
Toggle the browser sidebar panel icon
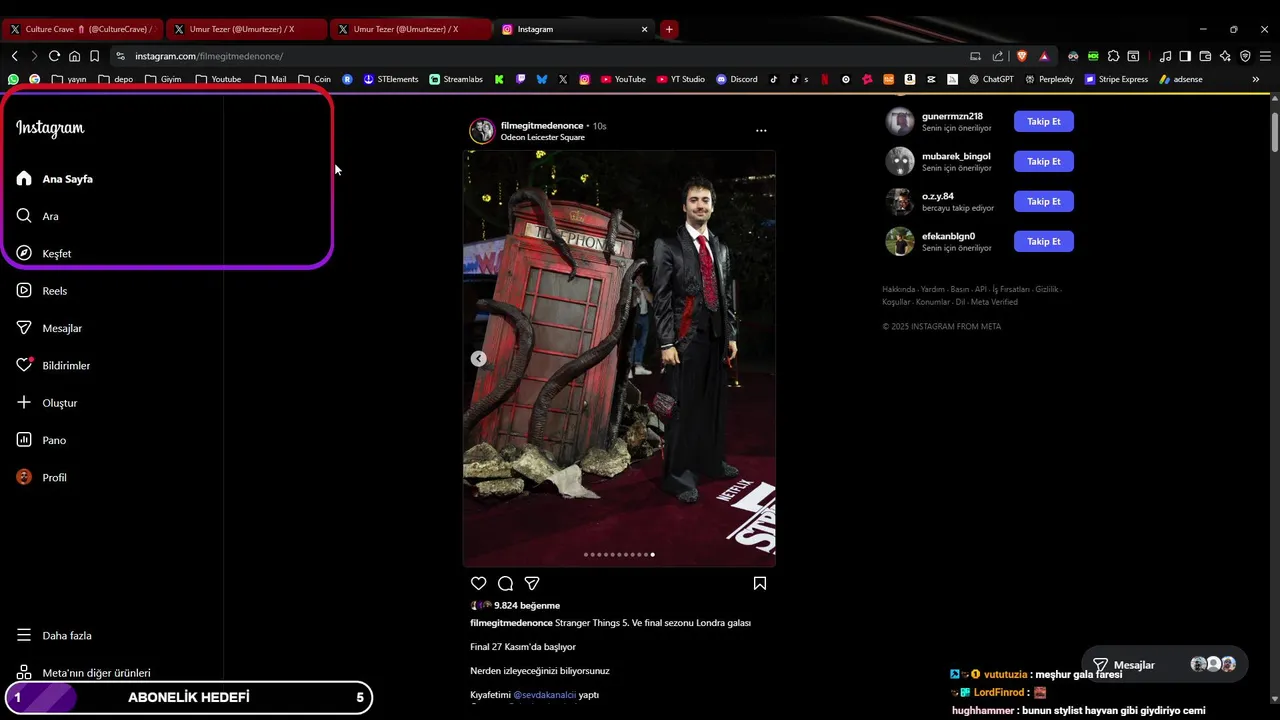tap(1185, 56)
